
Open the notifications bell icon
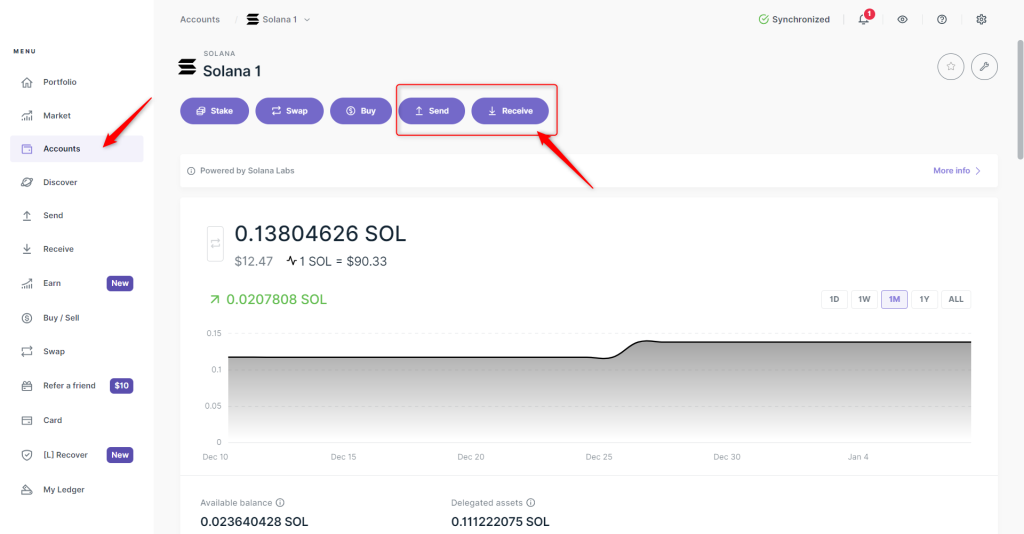pos(864,19)
